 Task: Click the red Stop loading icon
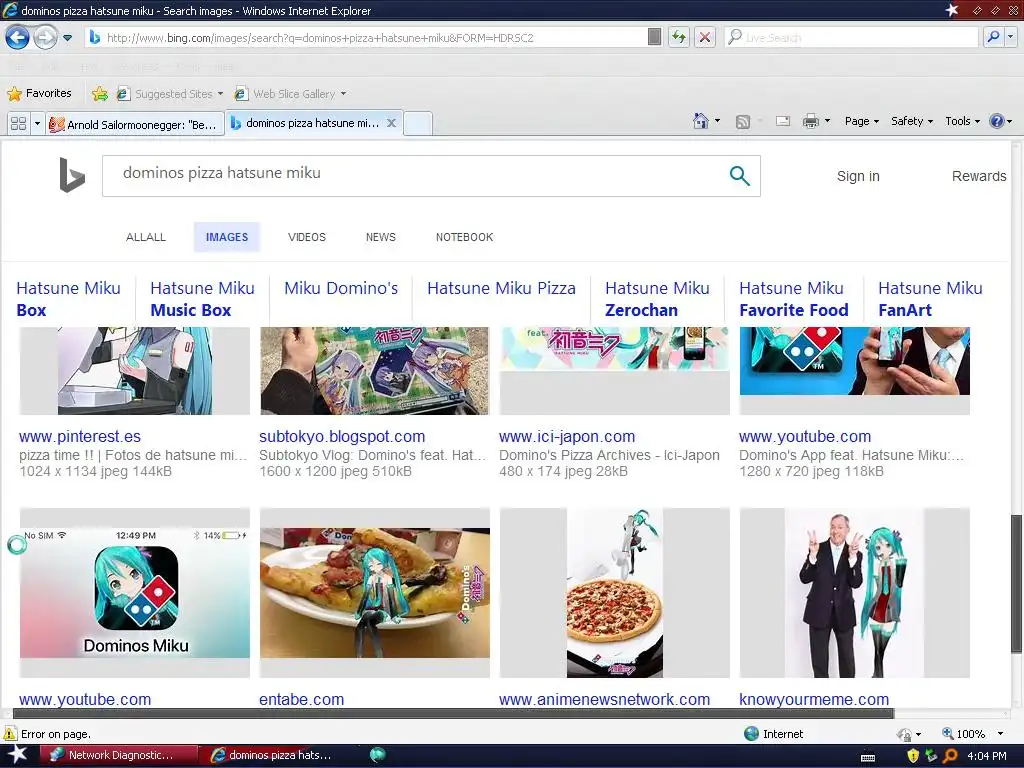click(x=705, y=37)
